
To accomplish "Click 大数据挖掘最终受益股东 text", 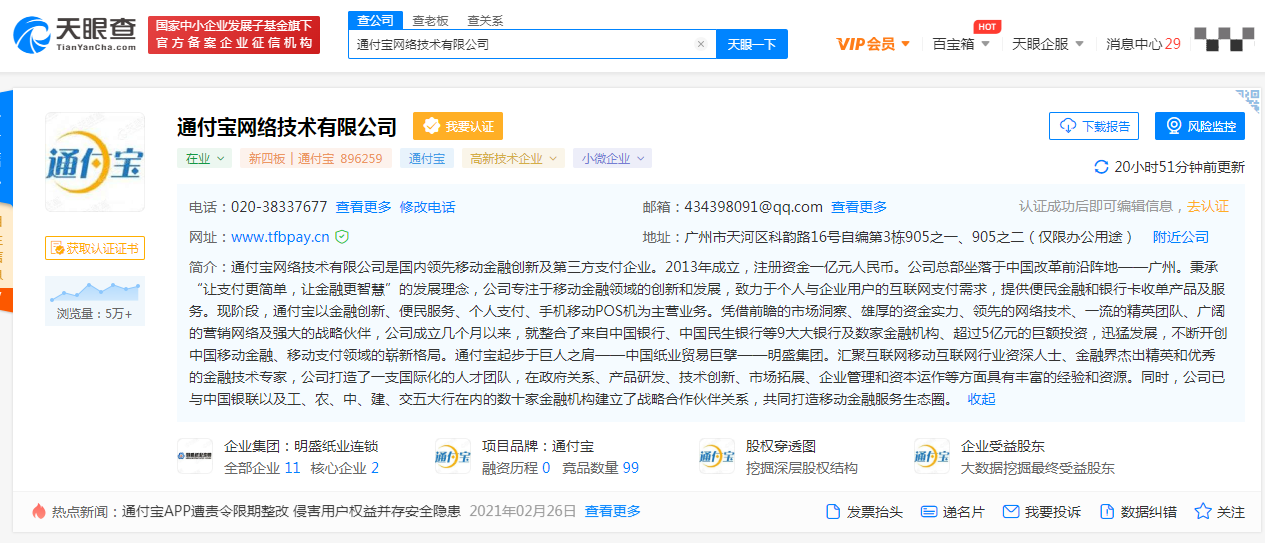I will click(1038, 467).
